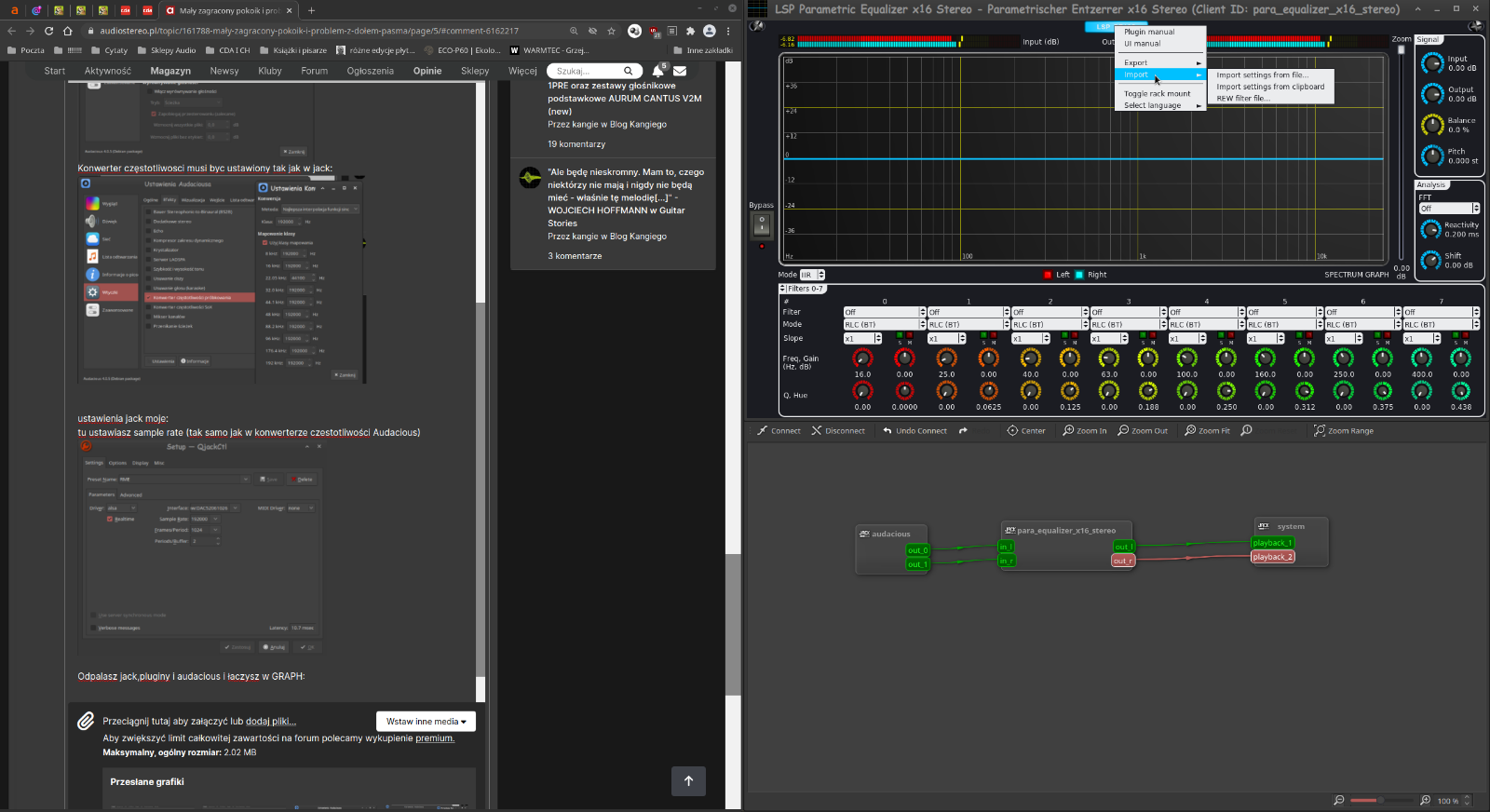Click the Zoom vertical slider handle
Image resolution: width=1490 pixels, height=812 pixels.
1402,50
